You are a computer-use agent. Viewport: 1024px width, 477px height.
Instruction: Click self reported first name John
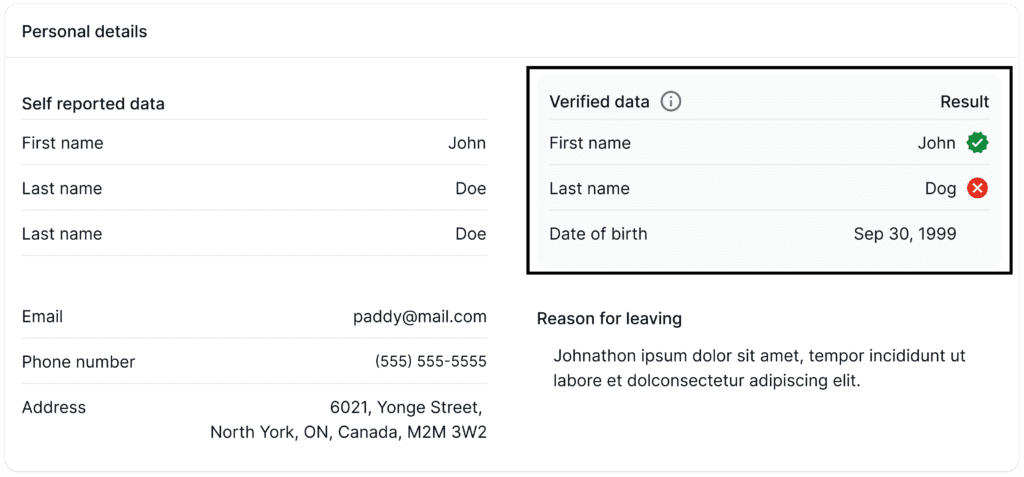pos(466,143)
